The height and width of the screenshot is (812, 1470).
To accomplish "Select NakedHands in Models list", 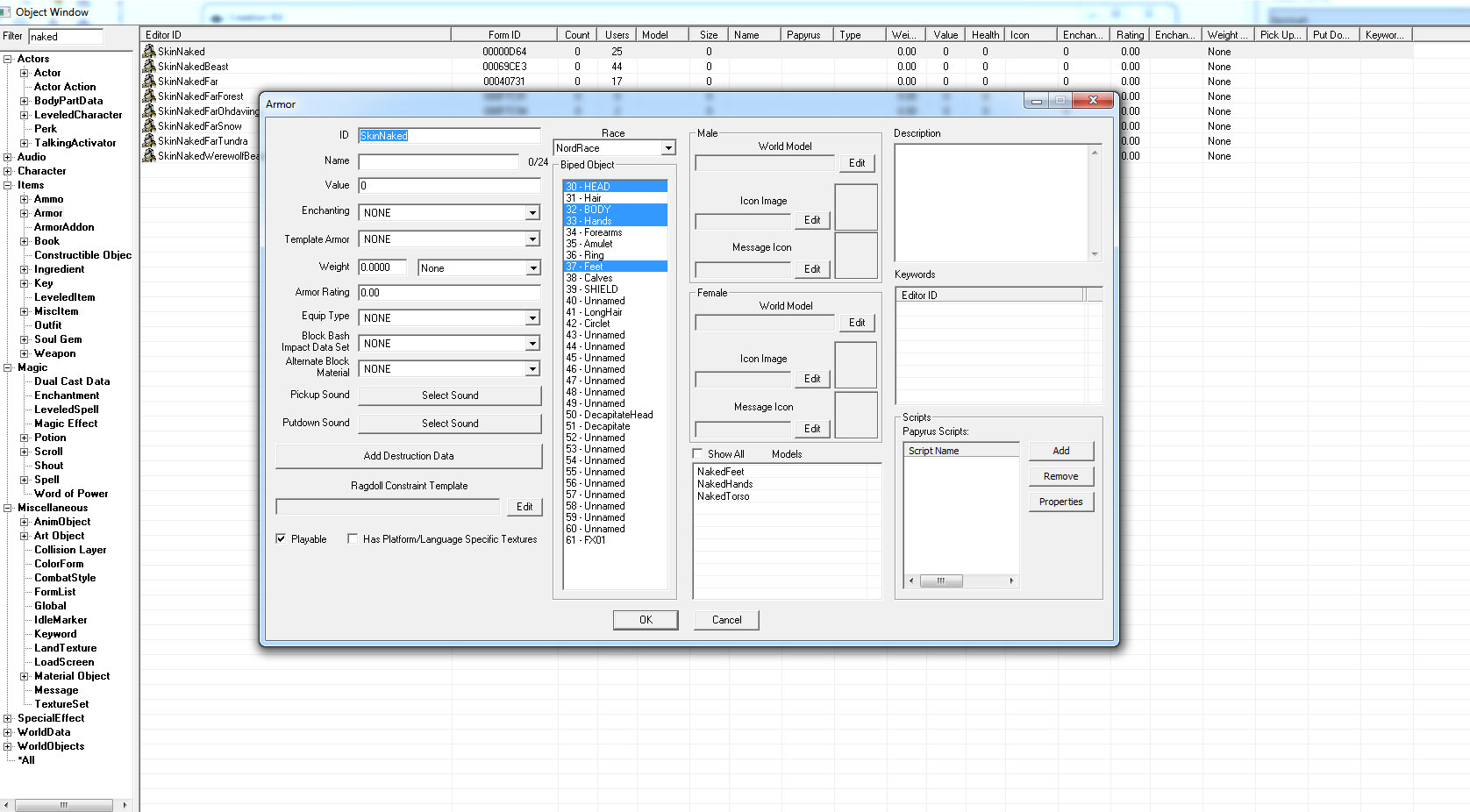I will point(724,484).
